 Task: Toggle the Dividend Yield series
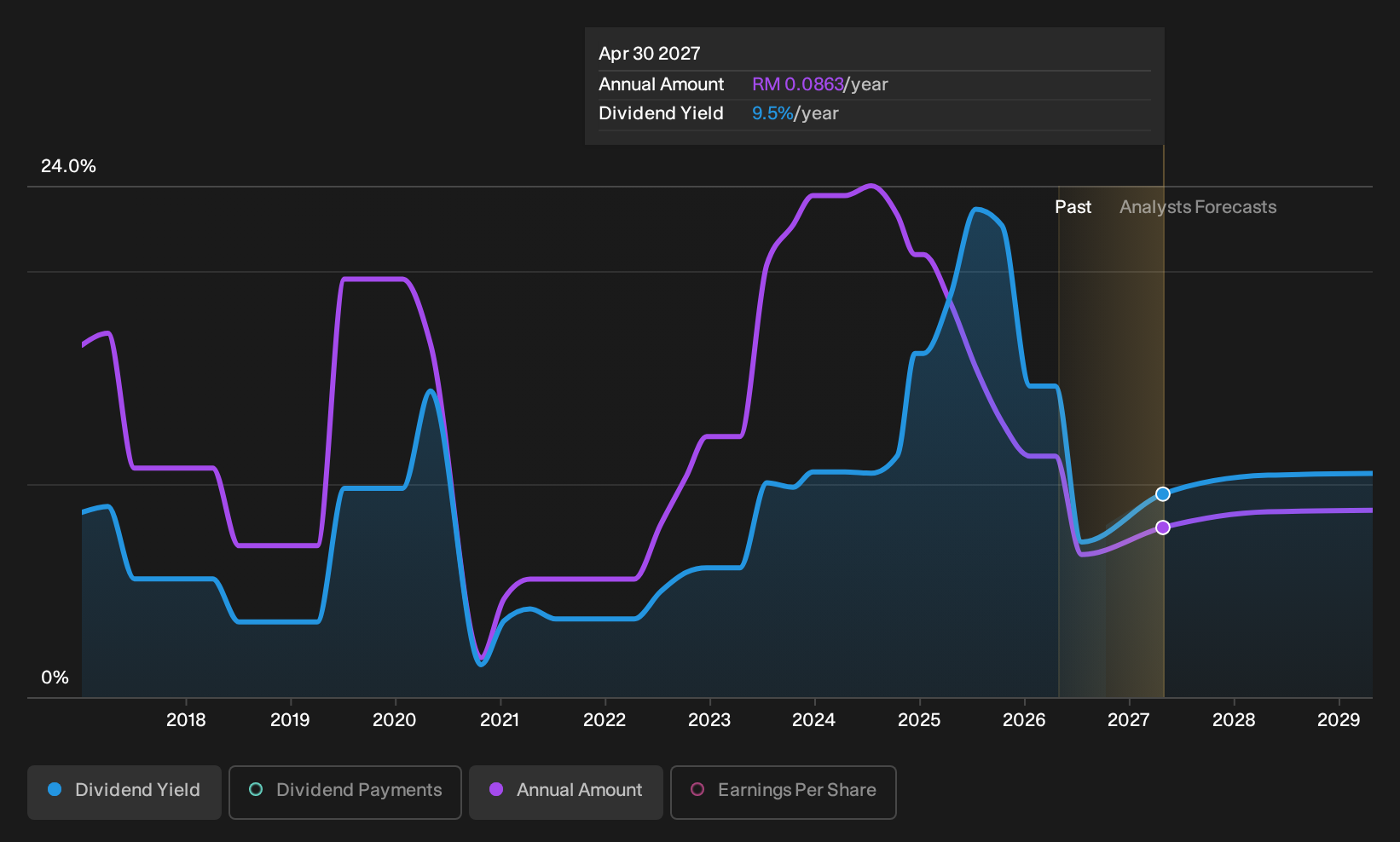(x=124, y=792)
